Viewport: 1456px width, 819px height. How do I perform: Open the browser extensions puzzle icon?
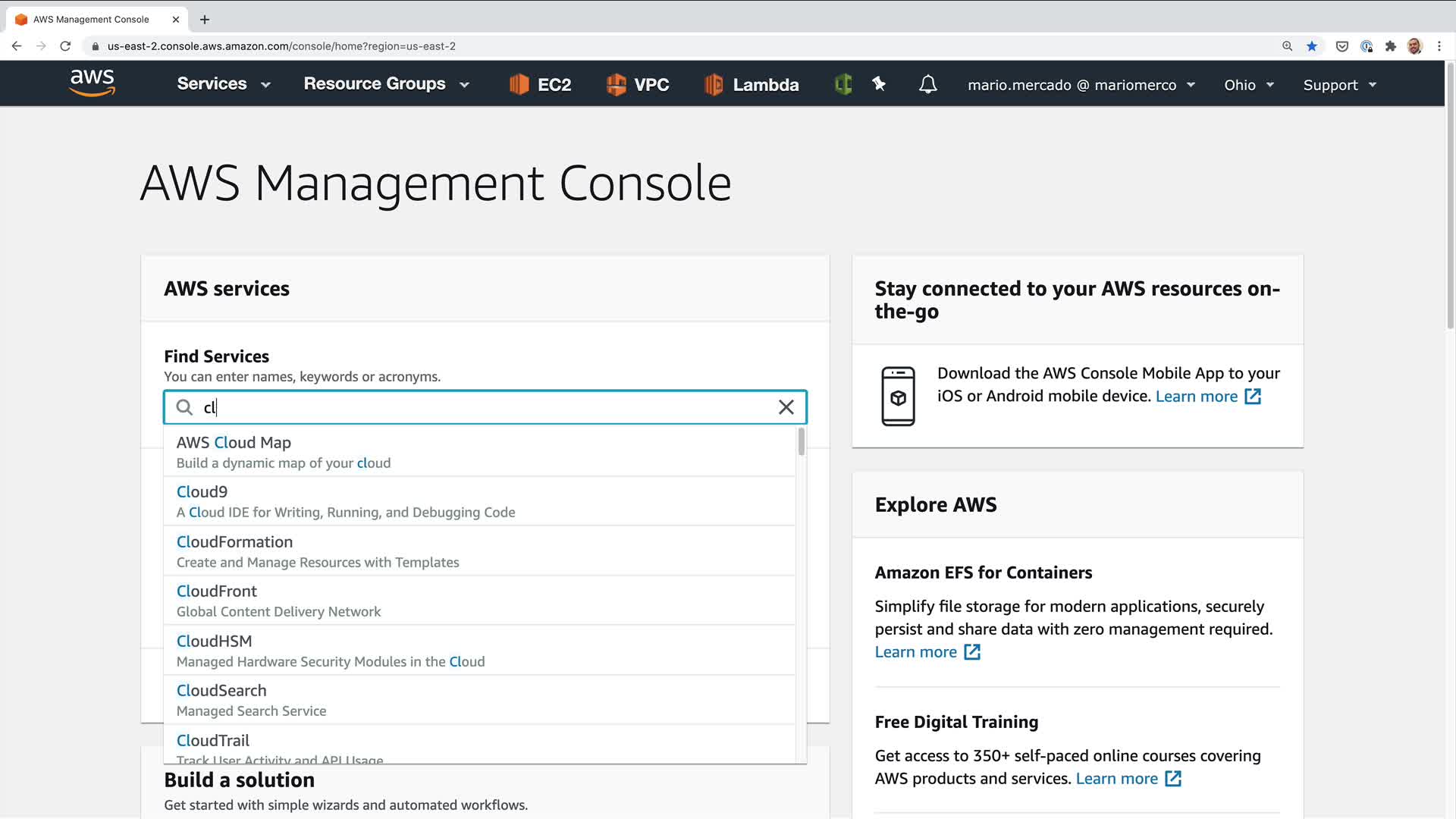(1391, 46)
